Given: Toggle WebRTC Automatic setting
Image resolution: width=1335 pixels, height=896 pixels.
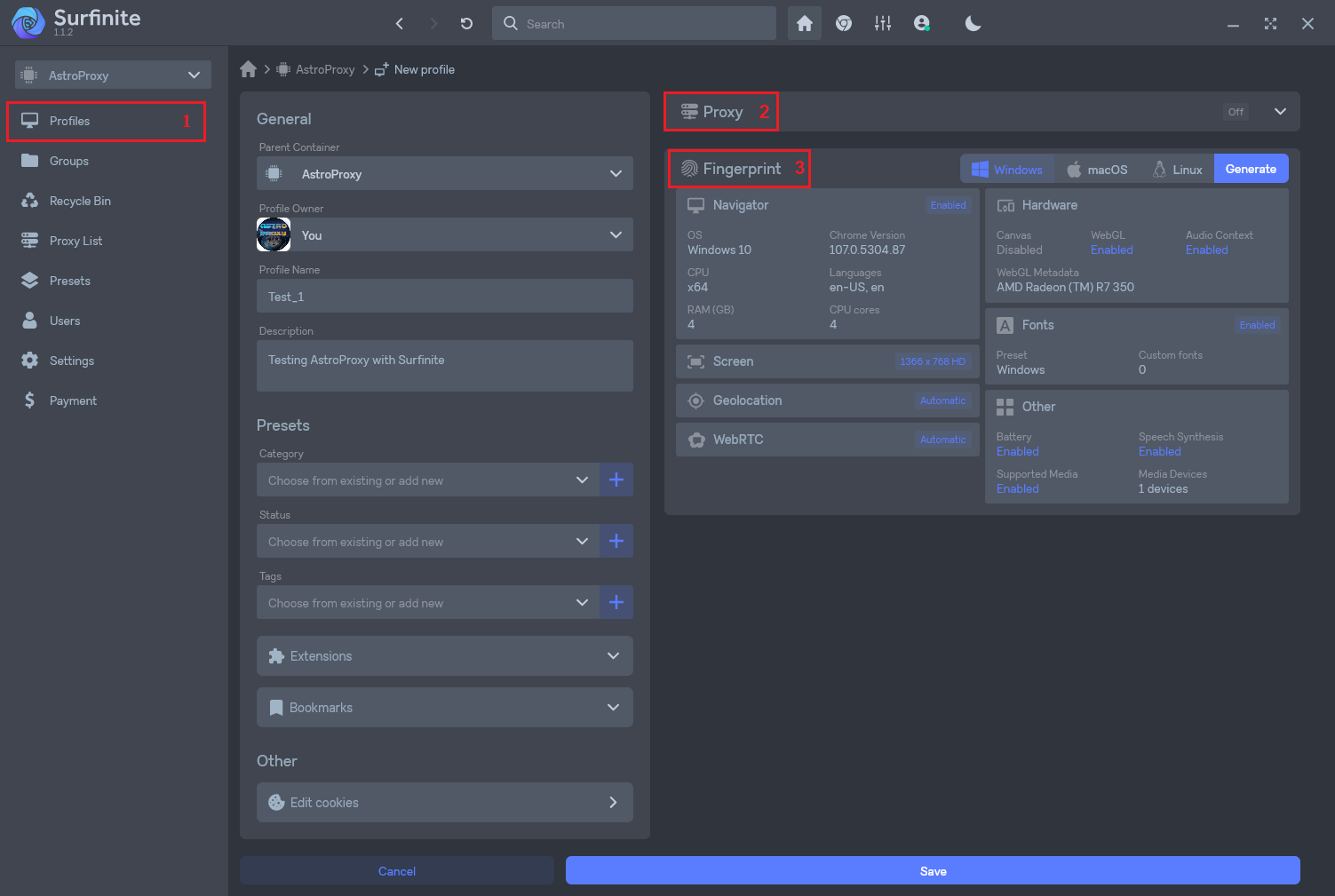Looking at the screenshot, I should (942, 440).
